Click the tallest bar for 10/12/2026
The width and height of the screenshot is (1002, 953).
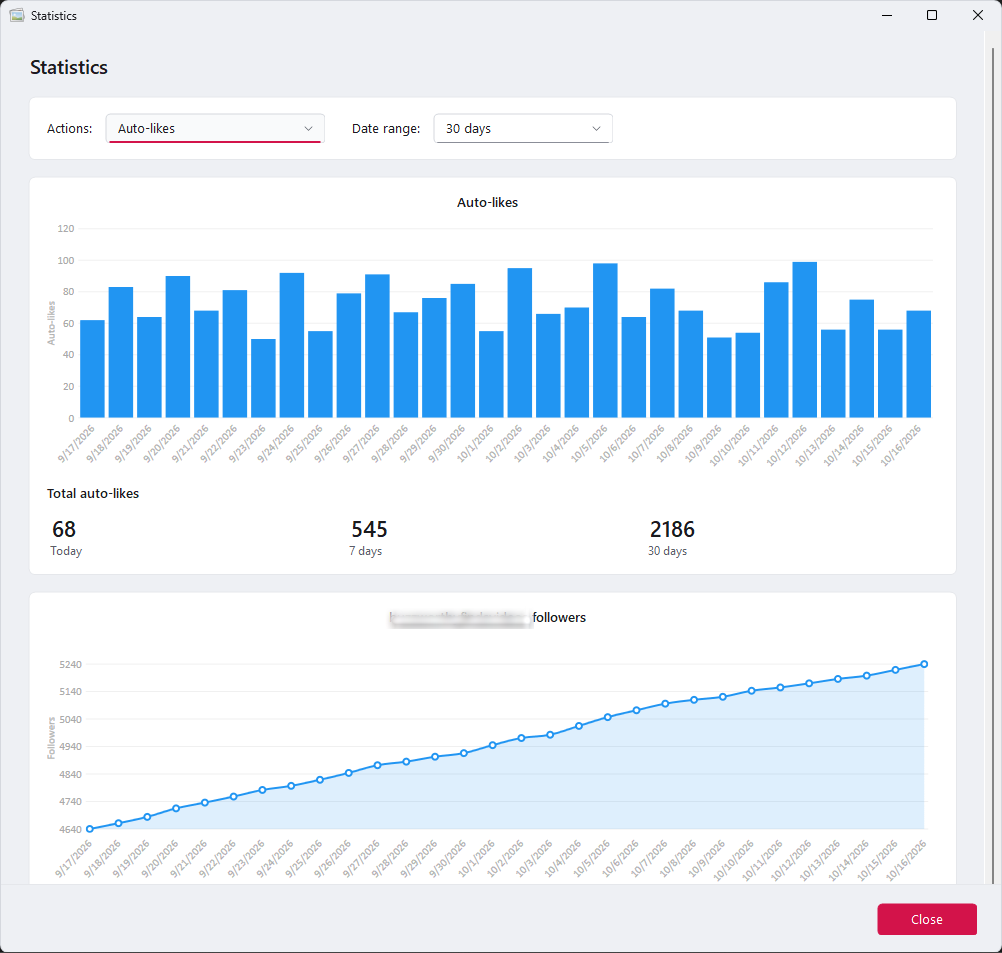[805, 340]
